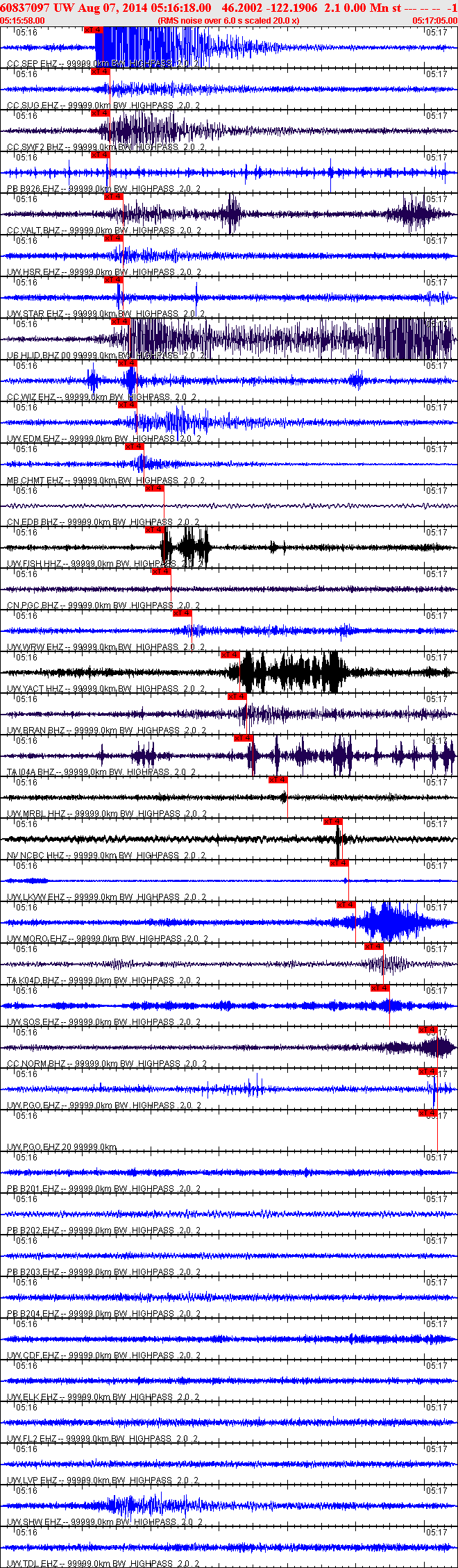Select the CC.SUG.EHZ station label

pyautogui.click(x=103, y=106)
